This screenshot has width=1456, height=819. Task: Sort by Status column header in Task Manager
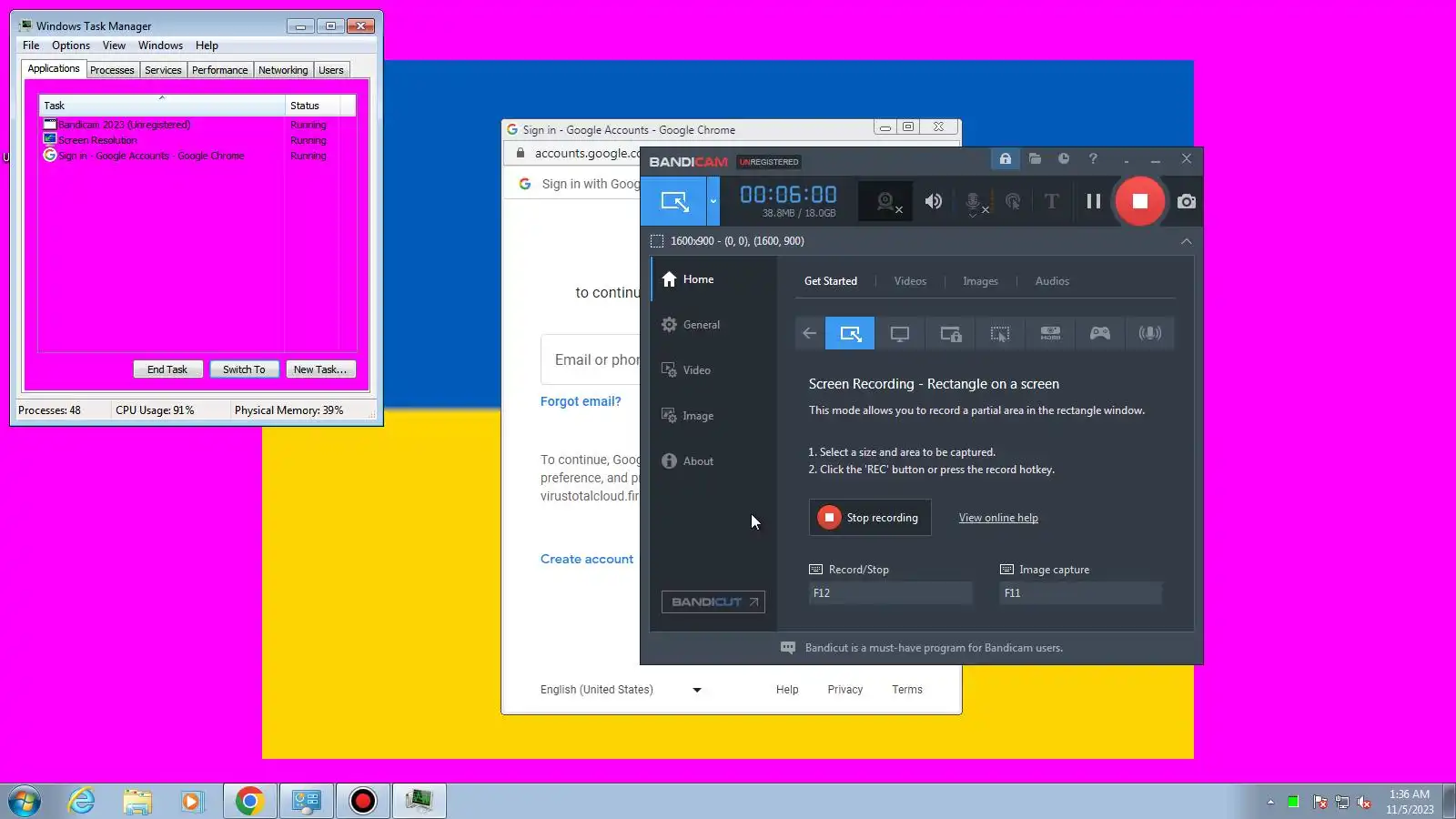click(312, 106)
